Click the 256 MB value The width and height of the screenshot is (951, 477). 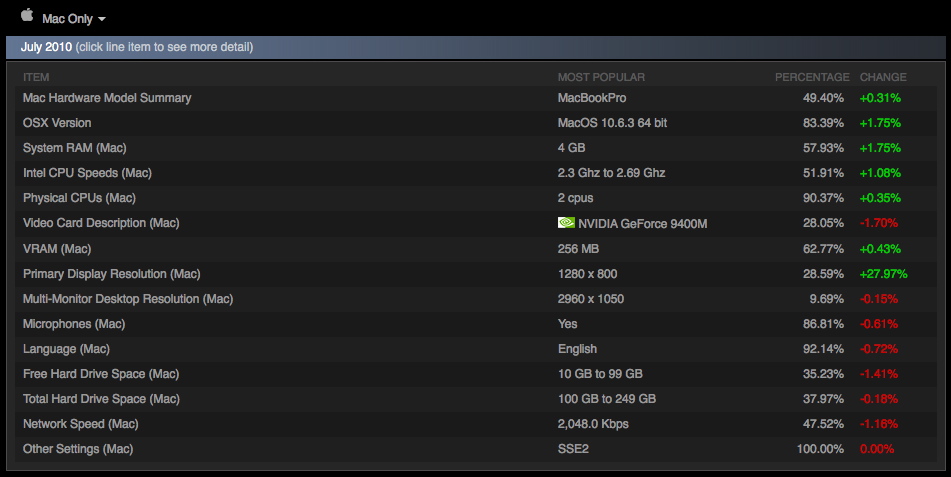click(579, 249)
